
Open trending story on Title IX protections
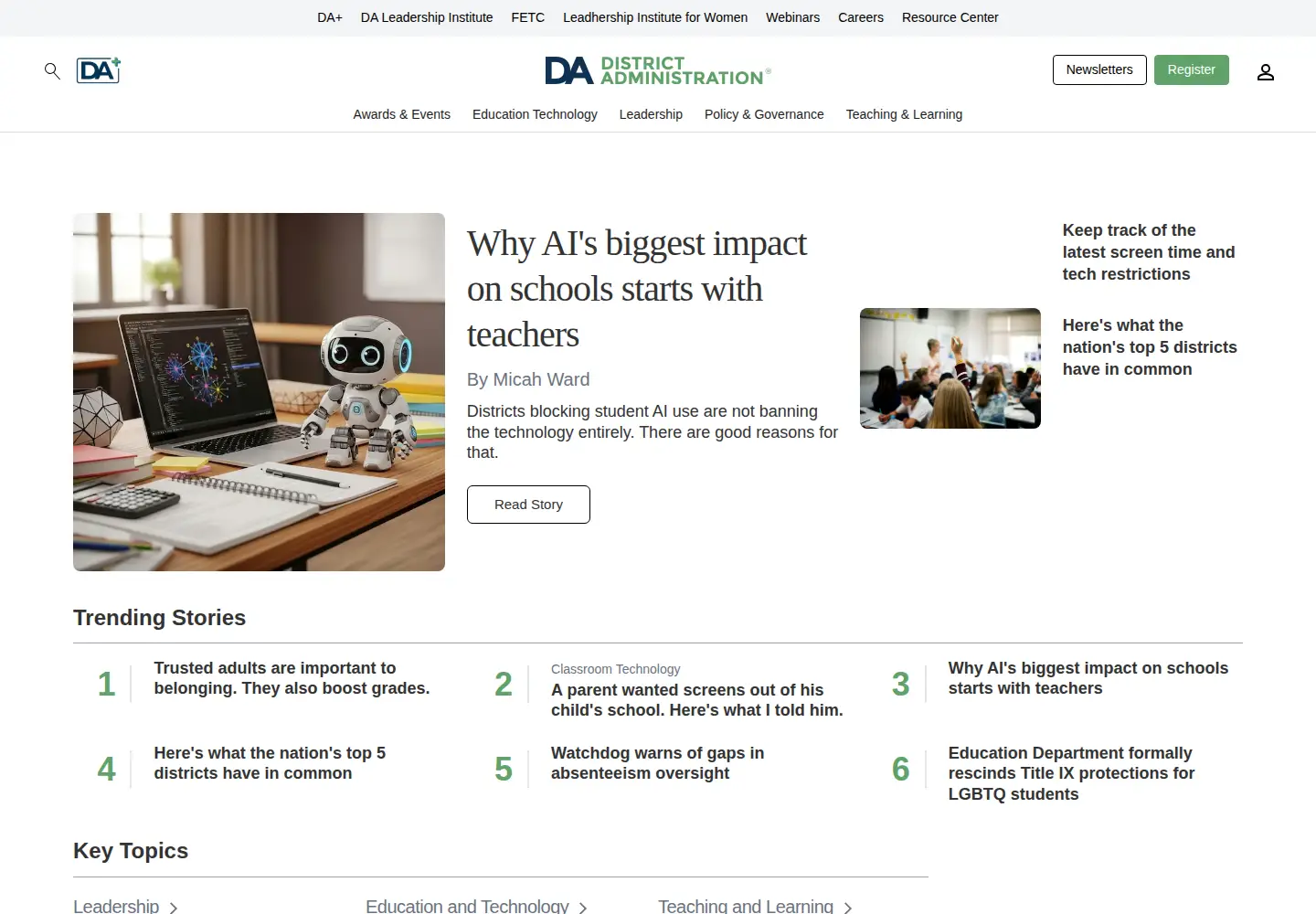point(1071,773)
